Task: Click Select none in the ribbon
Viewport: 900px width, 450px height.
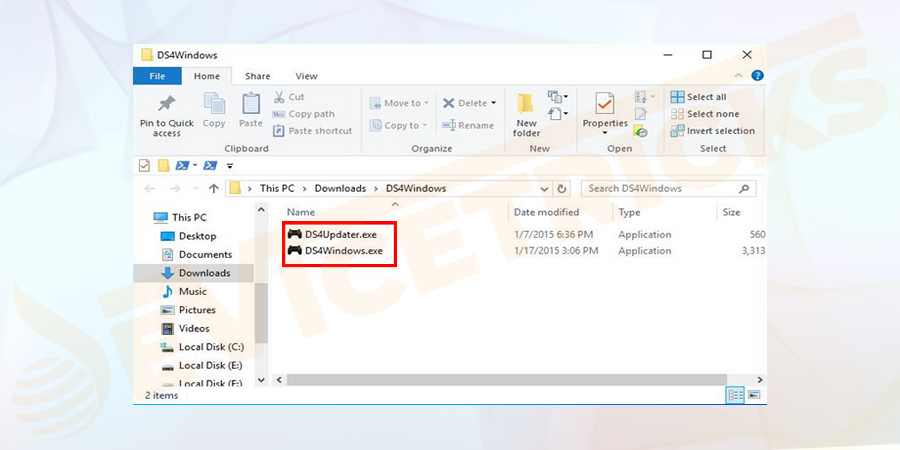Action: [705, 114]
